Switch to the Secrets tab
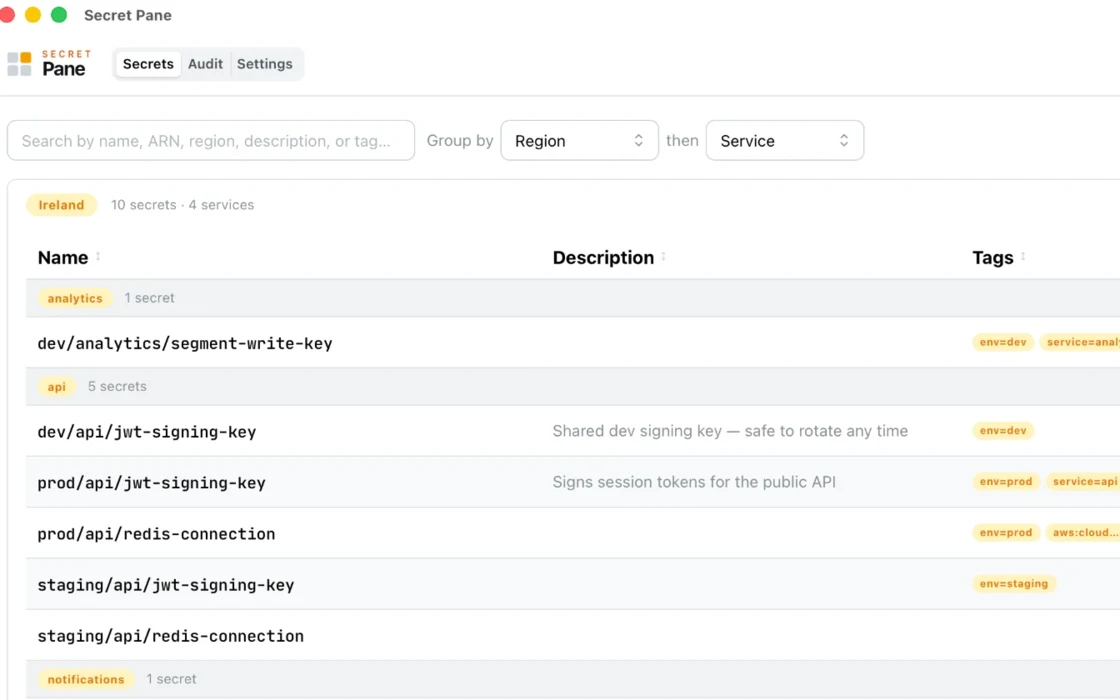Viewport: 1120px width, 700px height. 148,64
